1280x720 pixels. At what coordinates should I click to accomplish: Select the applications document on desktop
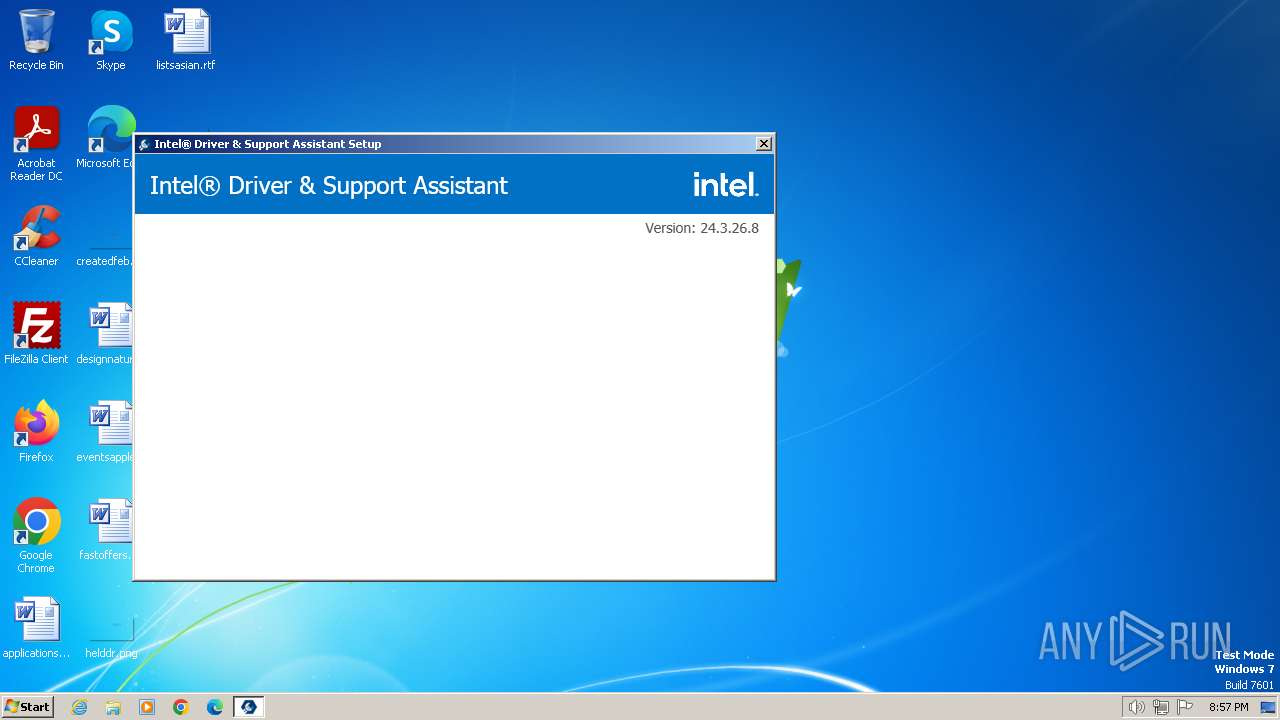click(36, 628)
